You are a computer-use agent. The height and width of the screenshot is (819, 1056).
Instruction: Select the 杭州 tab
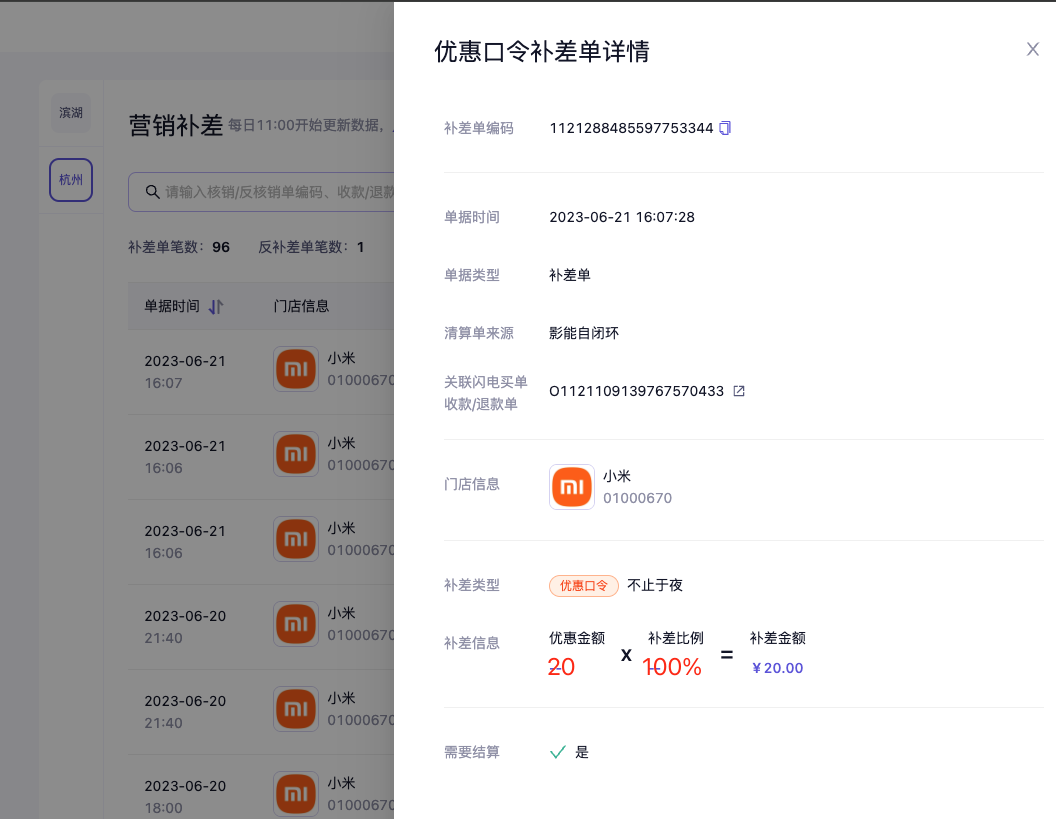71,180
